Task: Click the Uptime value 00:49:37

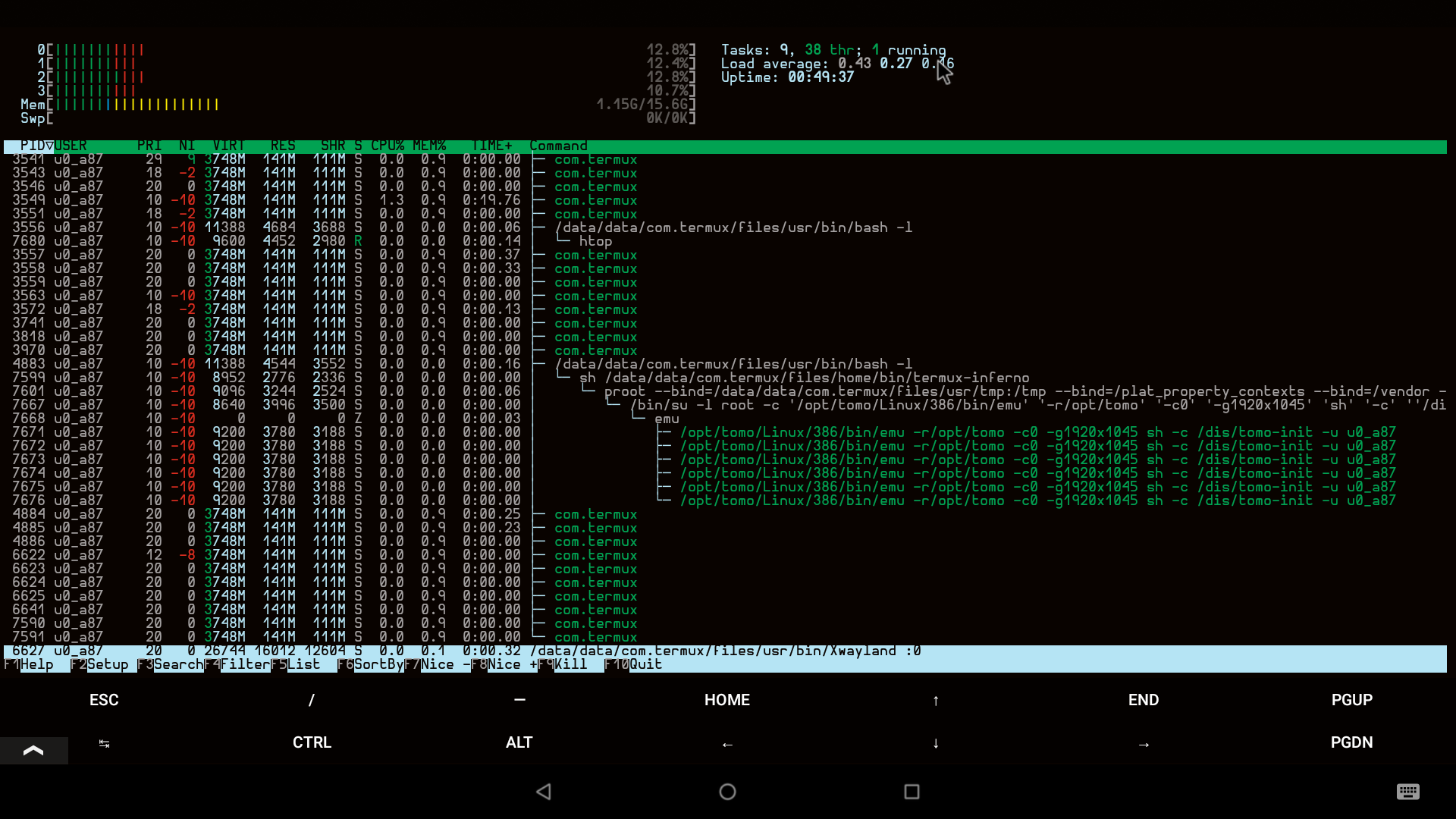Action: [821, 77]
